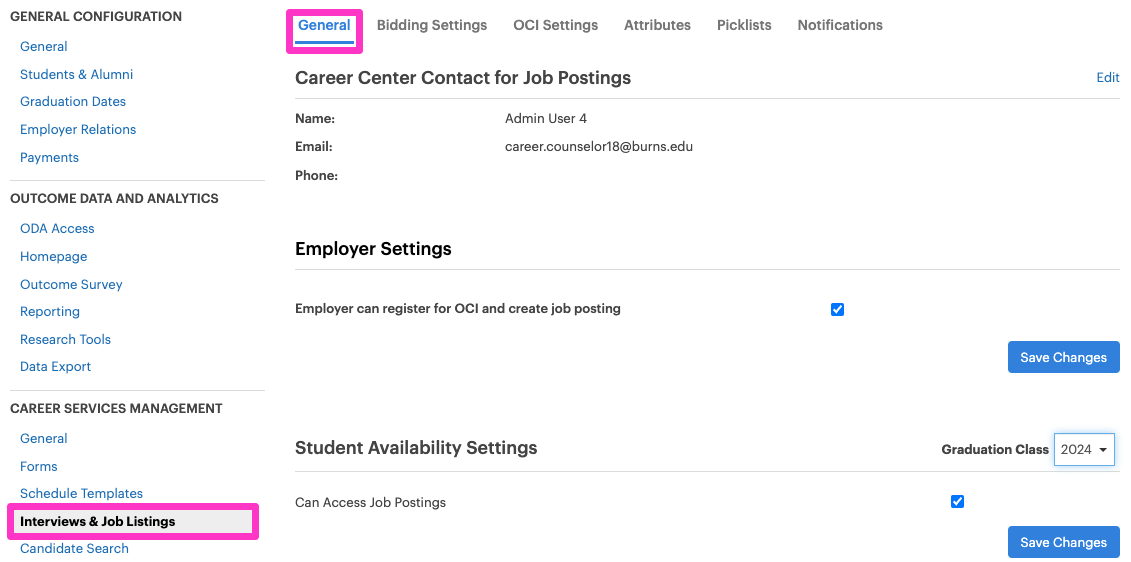Click the Phone: field label

click(317, 175)
